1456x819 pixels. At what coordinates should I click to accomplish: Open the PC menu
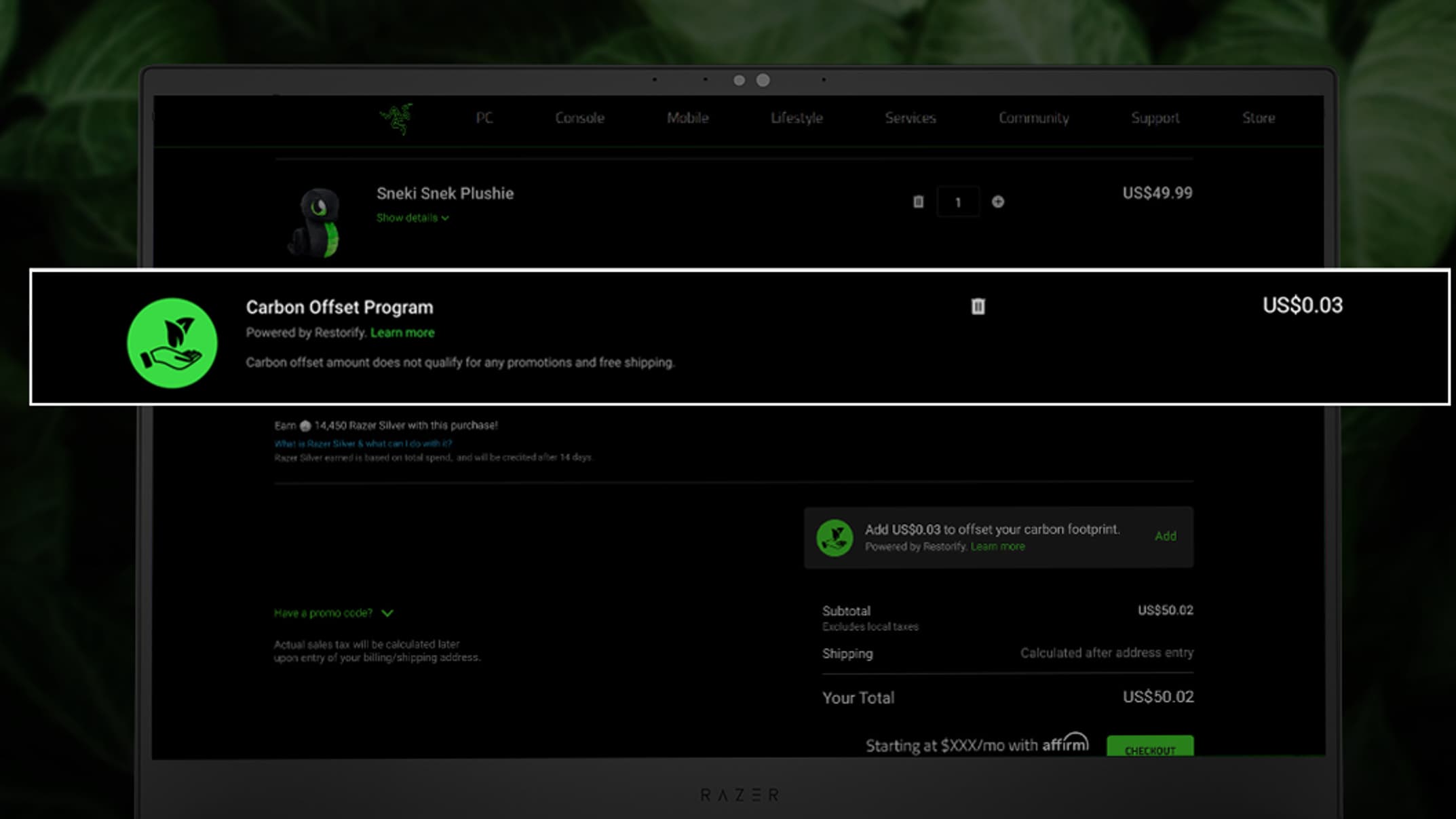tap(484, 118)
